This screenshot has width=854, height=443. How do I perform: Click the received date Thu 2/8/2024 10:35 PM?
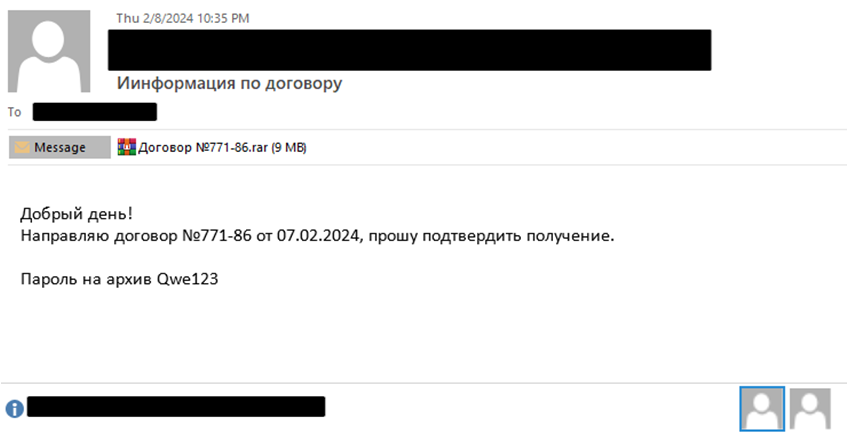click(x=183, y=18)
